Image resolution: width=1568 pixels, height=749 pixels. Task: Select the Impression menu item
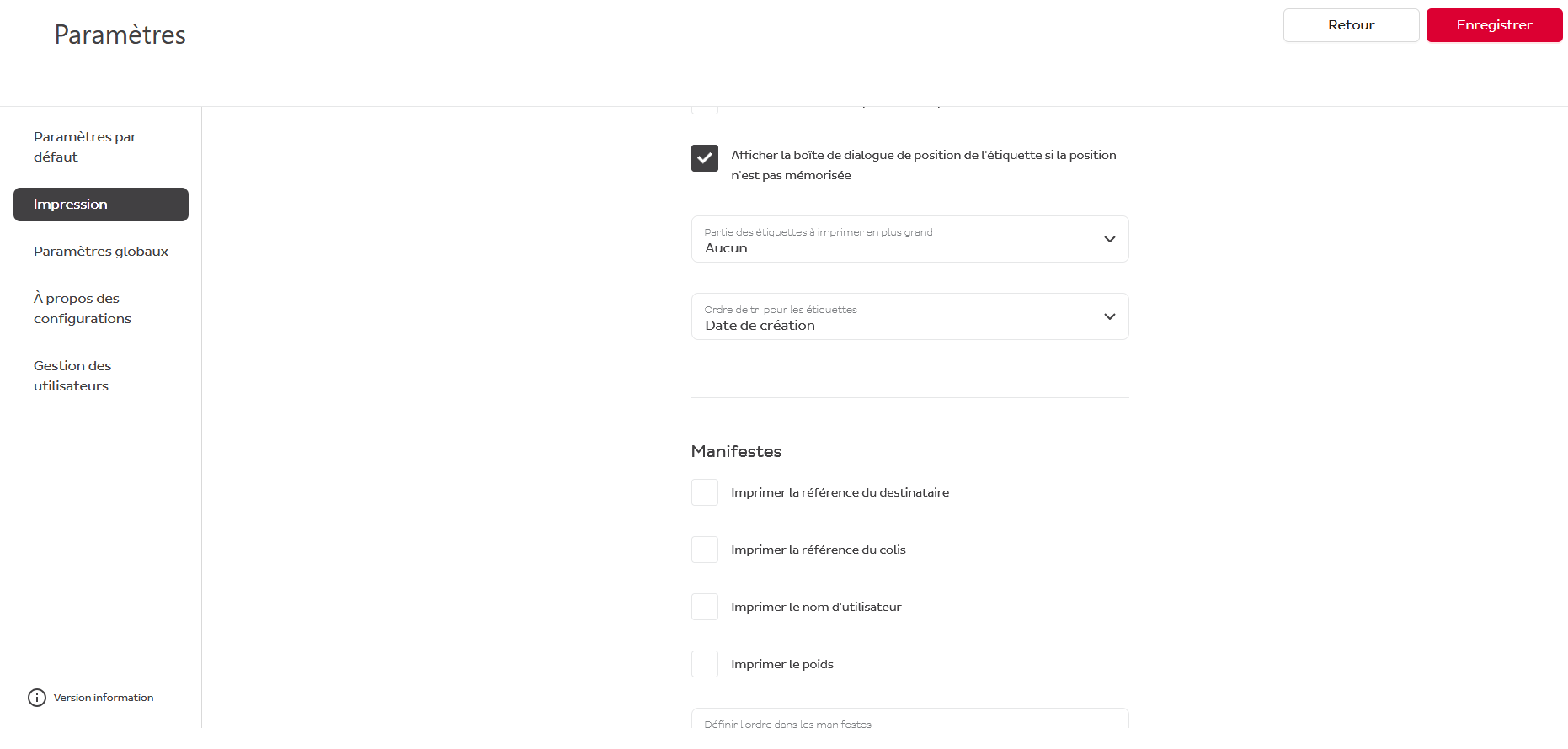click(x=101, y=205)
